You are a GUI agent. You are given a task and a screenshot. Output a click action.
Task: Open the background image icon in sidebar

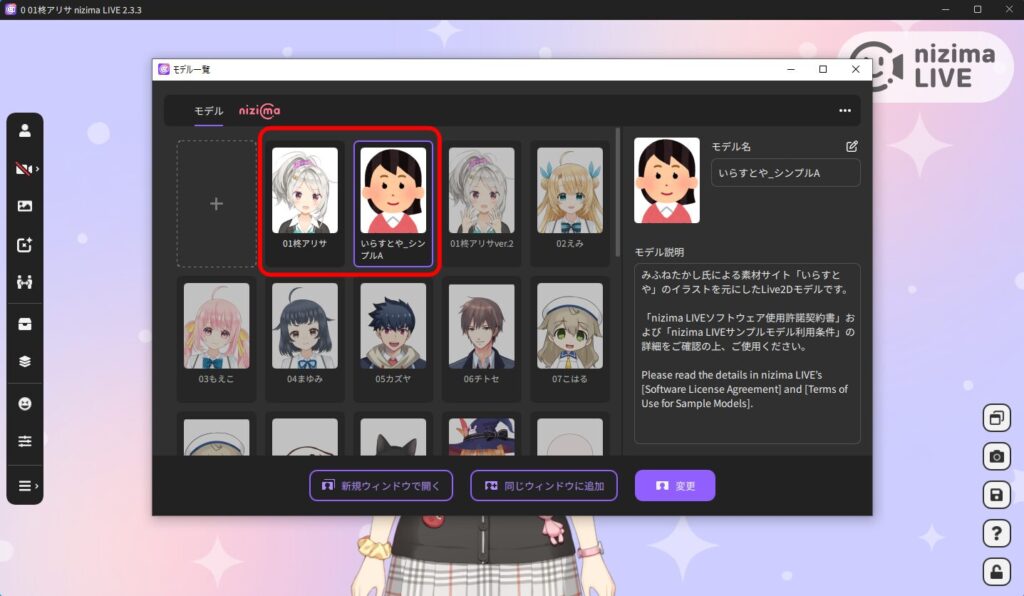click(x=25, y=206)
